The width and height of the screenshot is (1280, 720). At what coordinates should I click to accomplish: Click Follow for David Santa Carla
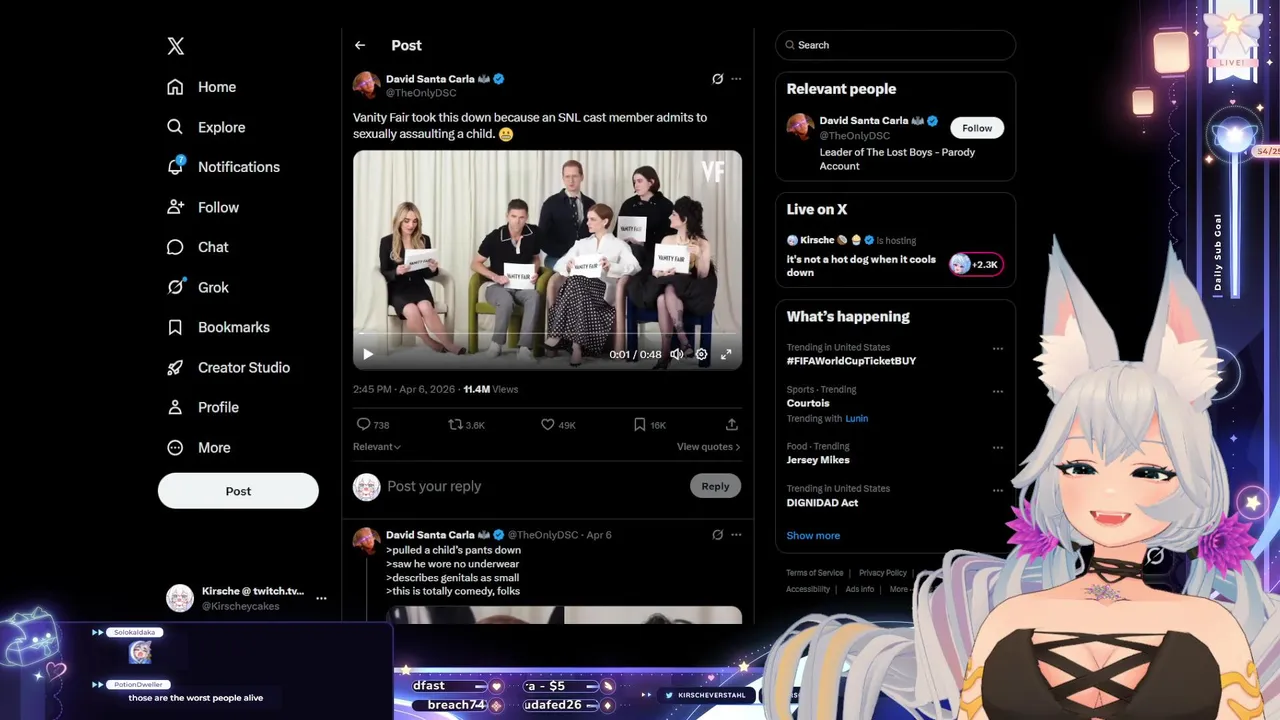pyautogui.click(x=977, y=128)
